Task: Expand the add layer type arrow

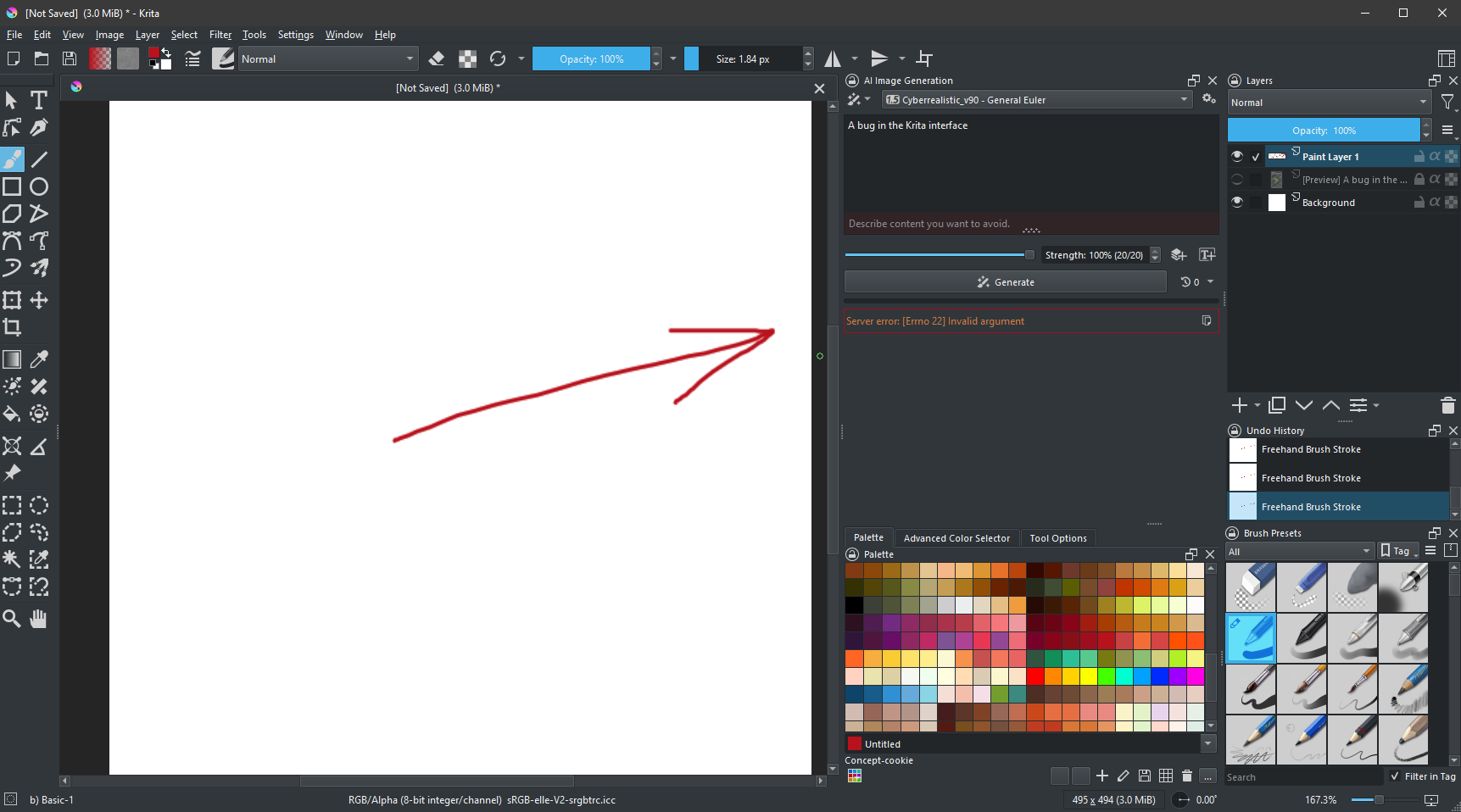Action: 1257,405
